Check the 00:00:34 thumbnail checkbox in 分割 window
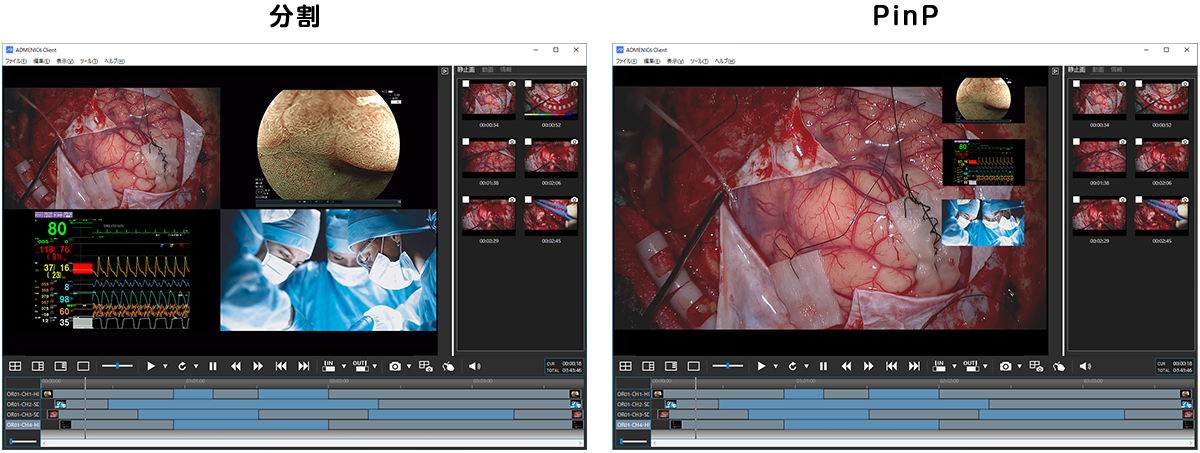Viewport: 1200px width, 453px height. pos(466,84)
